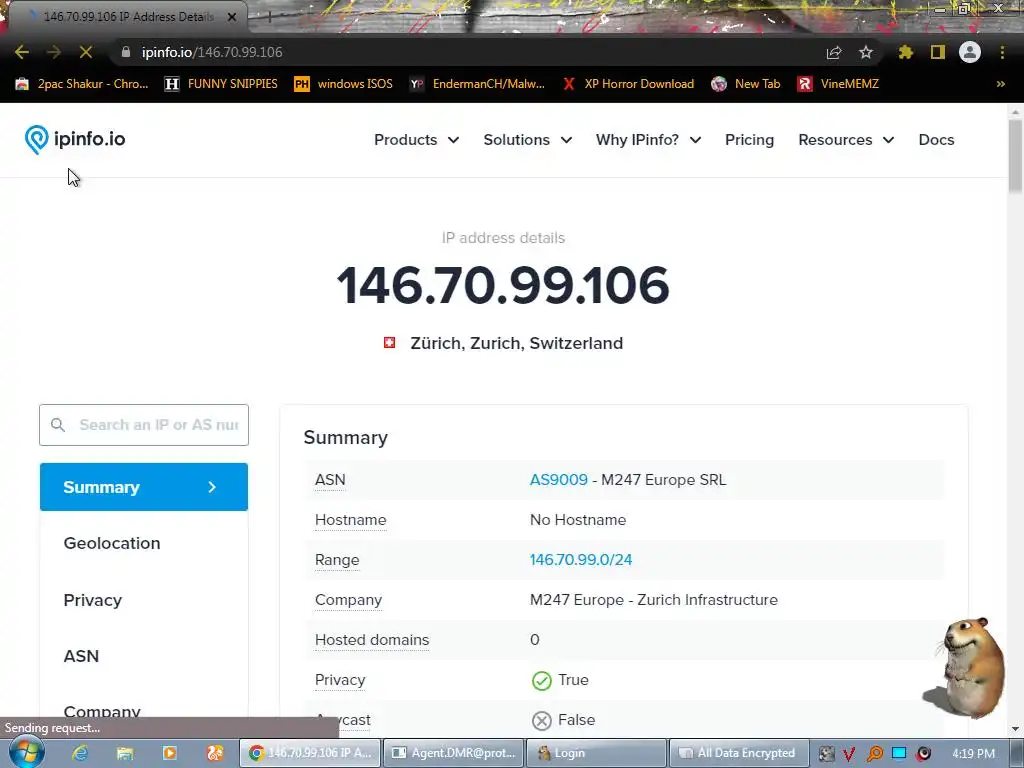Open the Docs page
The image size is (1024, 768).
tap(936, 140)
